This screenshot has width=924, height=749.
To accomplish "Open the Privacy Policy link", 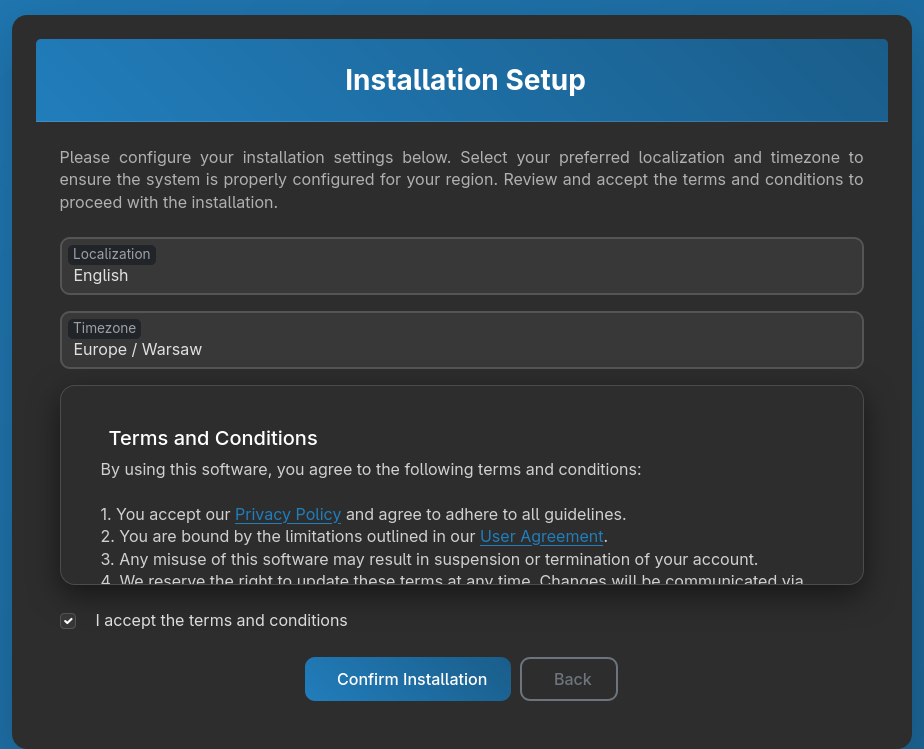I will coord(288,515).
